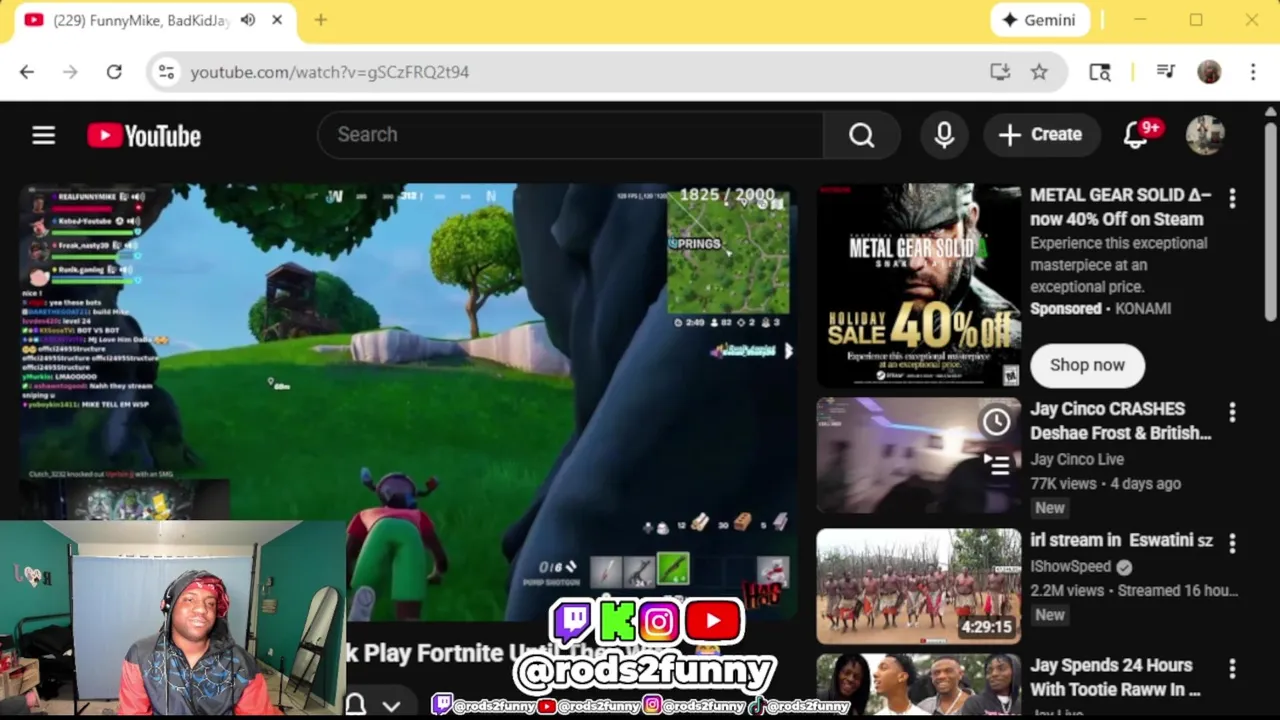The height and width of the screenshot is (720, 1280).
Task: Open options for Jay Cinco CRASHES video
Action: pos(1232,412)
